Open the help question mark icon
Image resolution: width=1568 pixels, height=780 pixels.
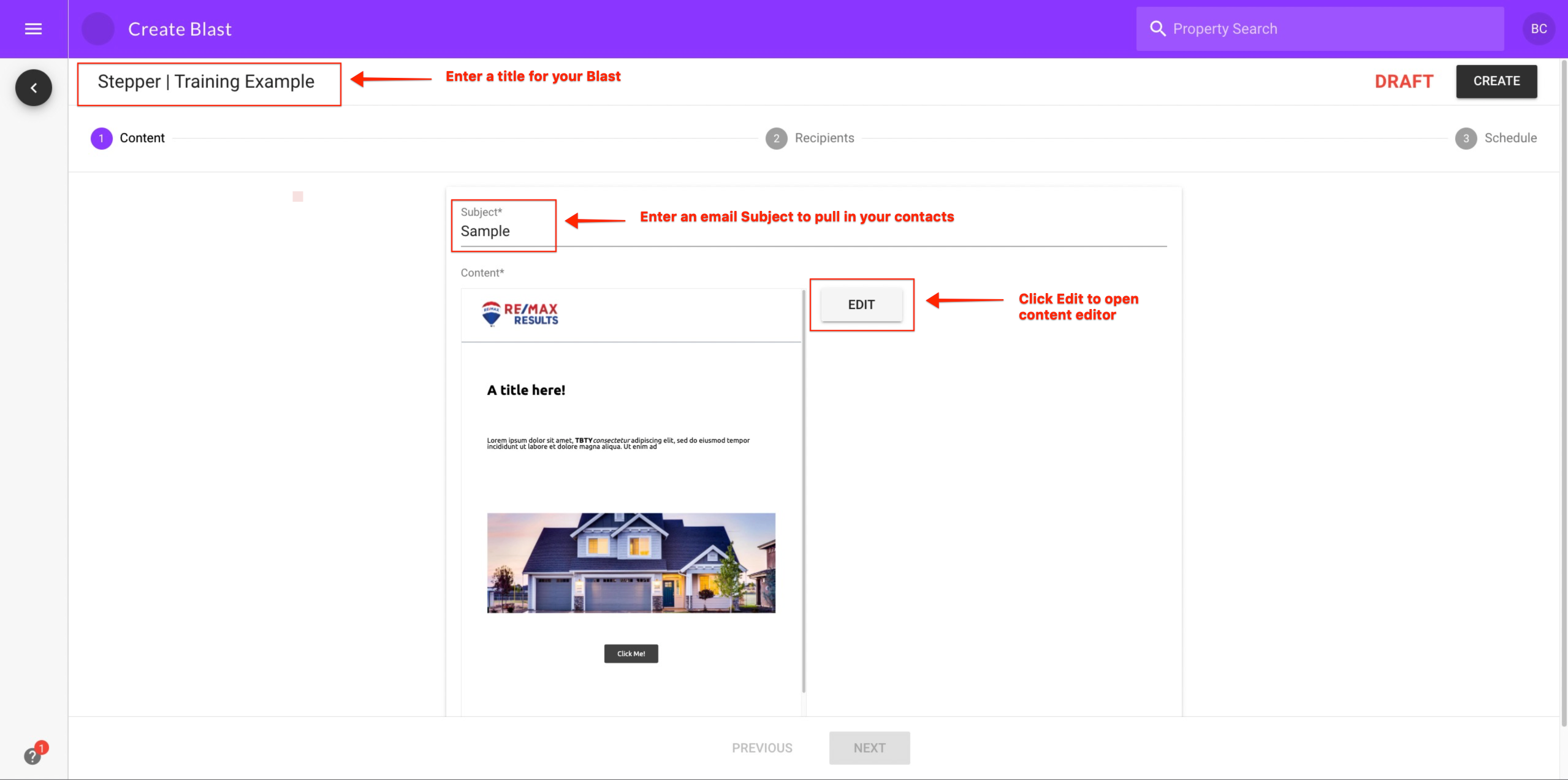[32, 756]
